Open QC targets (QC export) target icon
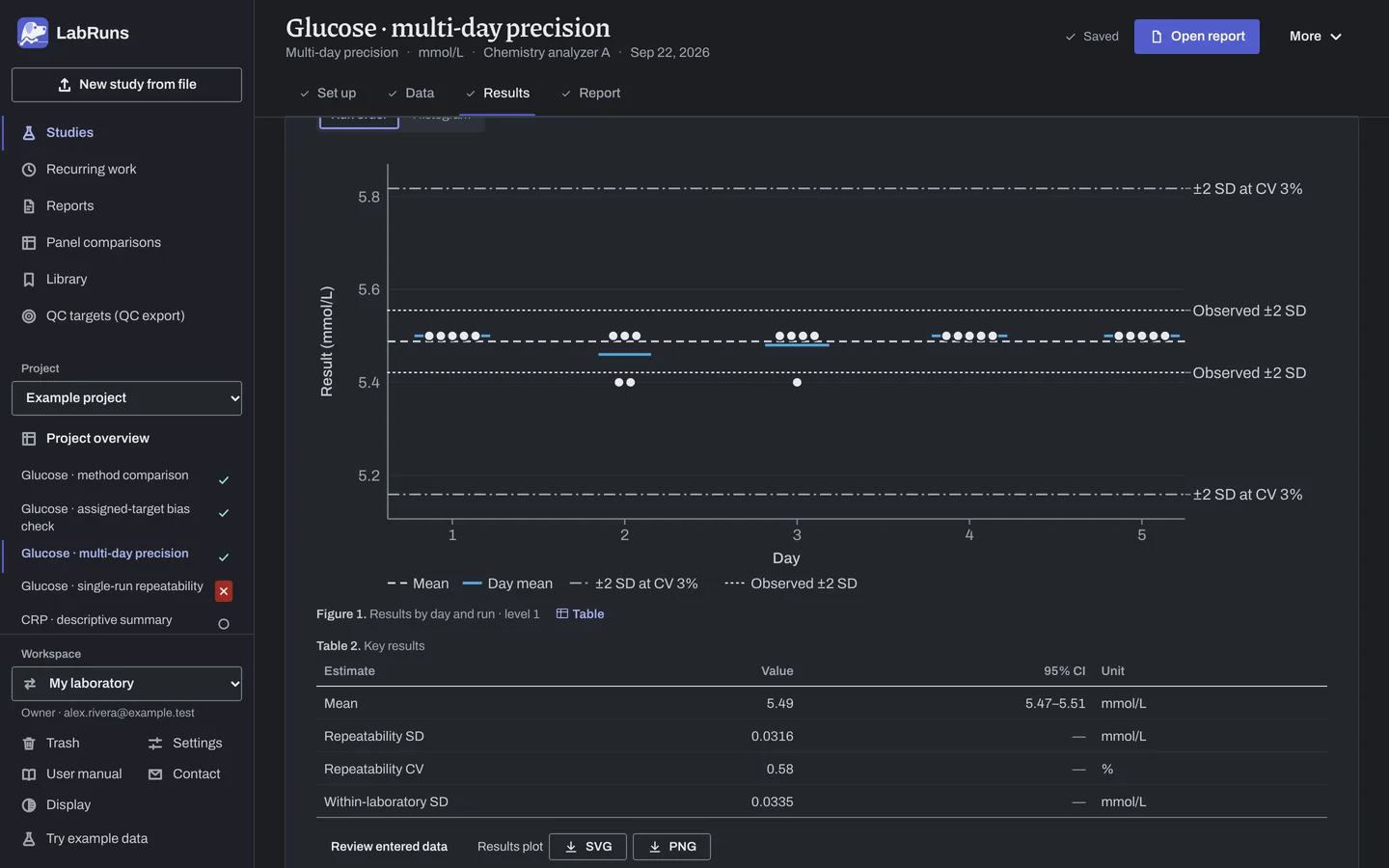Screen dimensions: 1389x868 pos(29,315)
